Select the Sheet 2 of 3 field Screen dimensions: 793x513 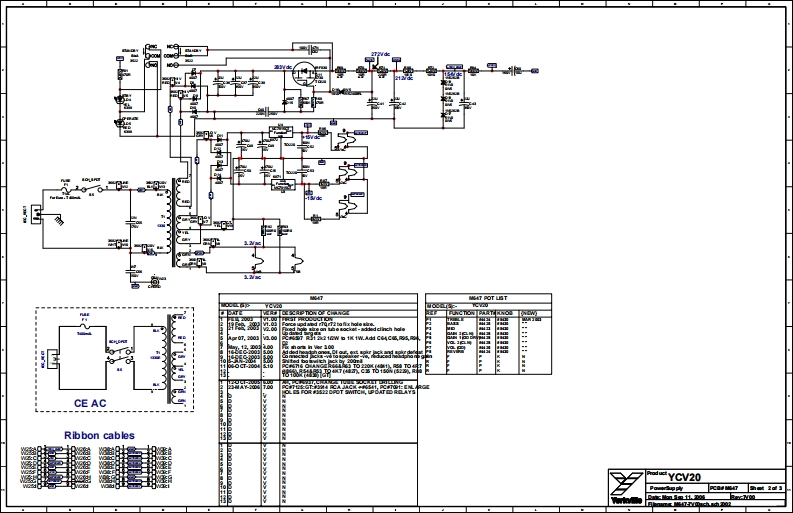click(x=772, y=487)
